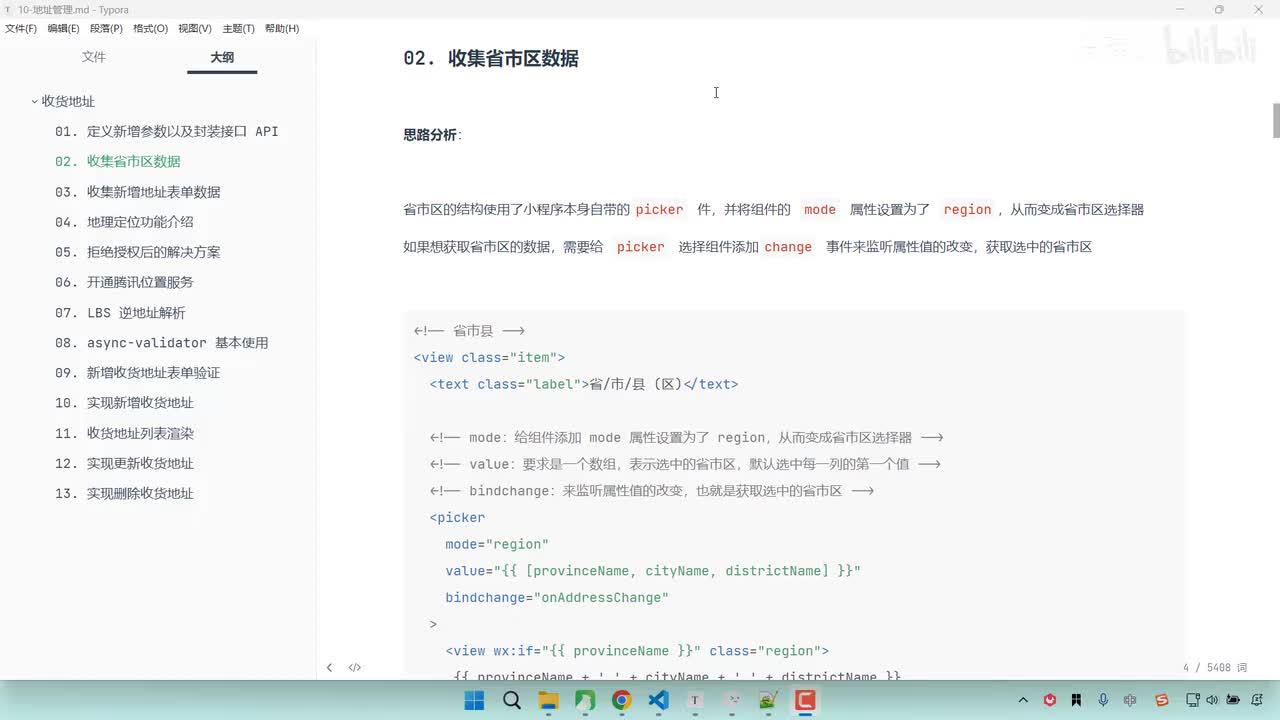Click the <view class="item"> code line
Viewport: 1280px width, 720px height.
pyautogui.click(x=489, y=357)
